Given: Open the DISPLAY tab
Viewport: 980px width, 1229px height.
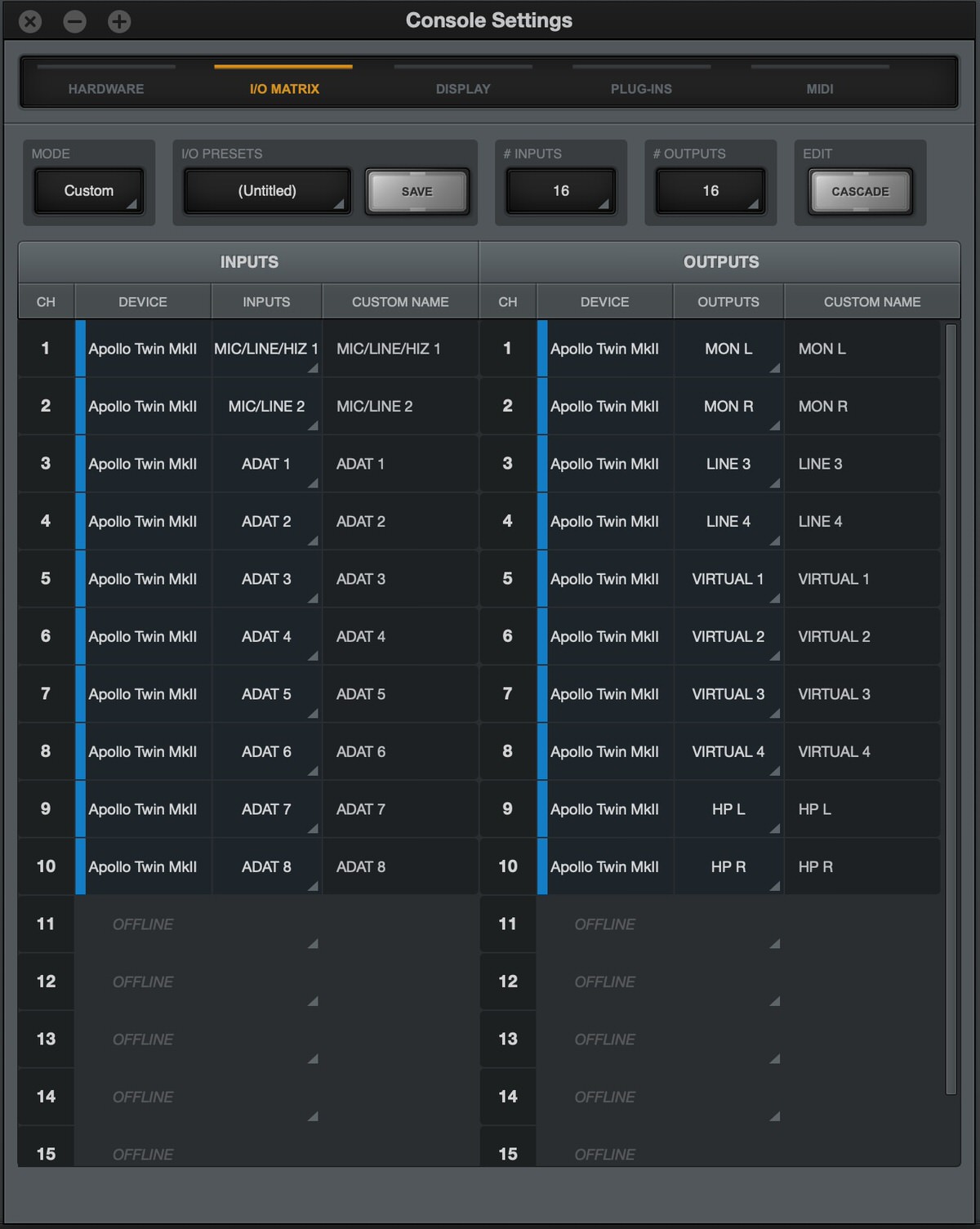Looking at the screenshot, I should click(x=463, y=88).
